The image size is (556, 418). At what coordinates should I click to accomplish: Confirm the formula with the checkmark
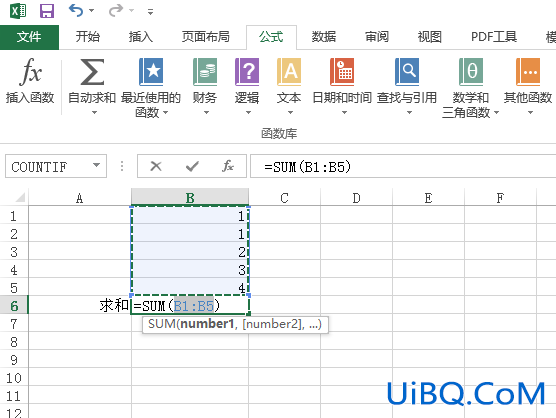coord(192,166)
